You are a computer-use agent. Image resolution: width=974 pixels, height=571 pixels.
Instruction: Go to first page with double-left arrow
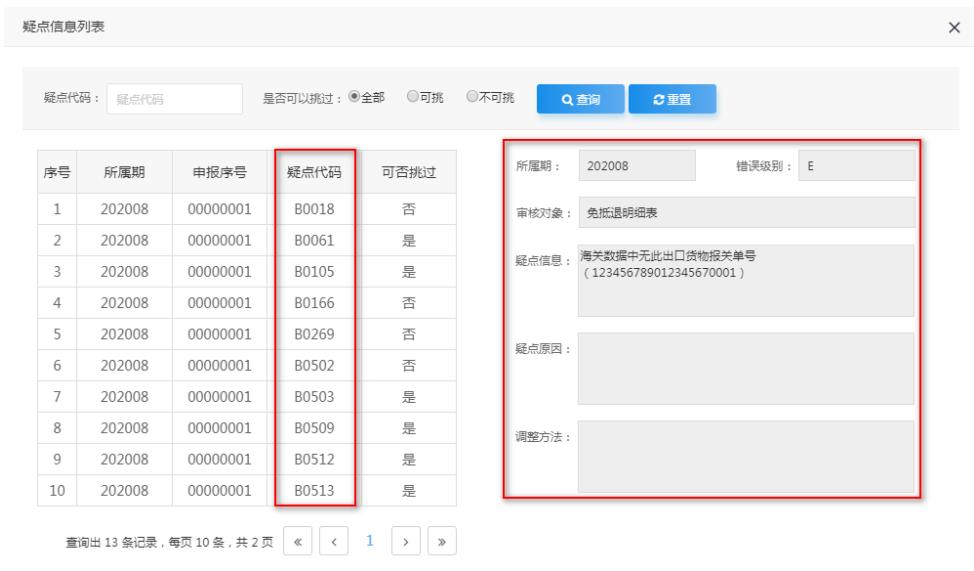tap(297, 541)
